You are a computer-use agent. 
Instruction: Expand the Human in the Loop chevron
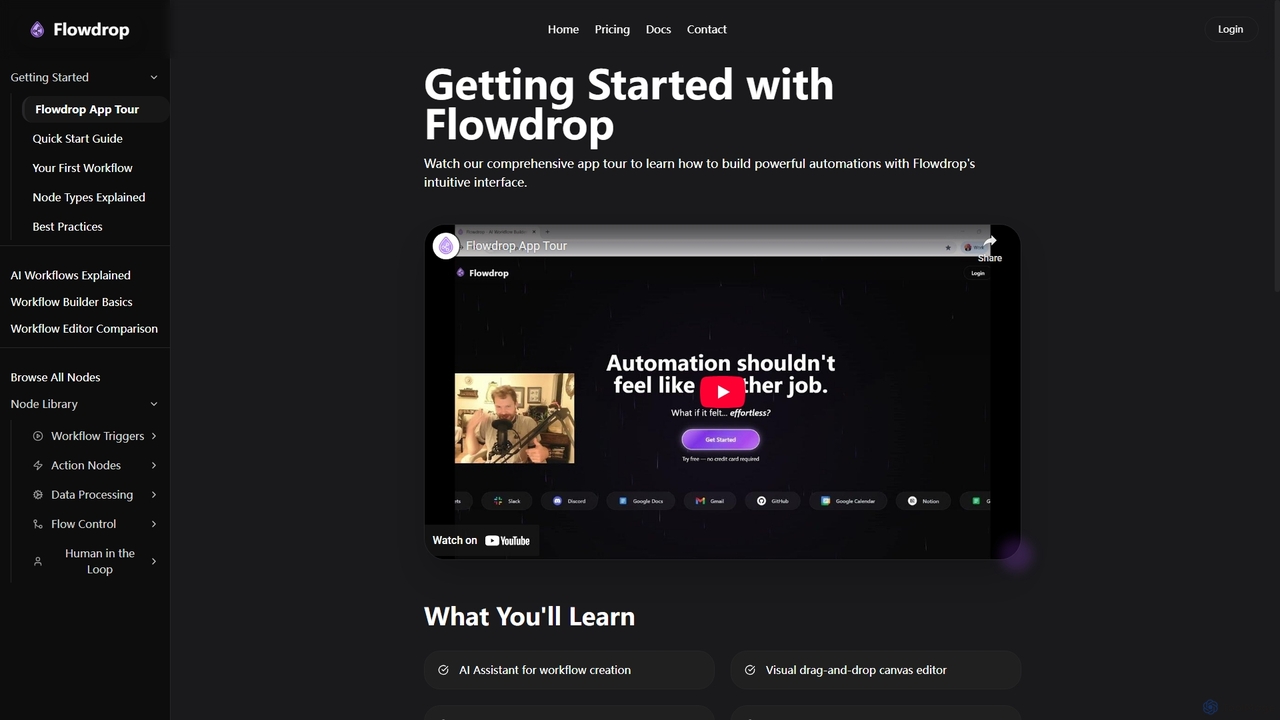point(154,562)
